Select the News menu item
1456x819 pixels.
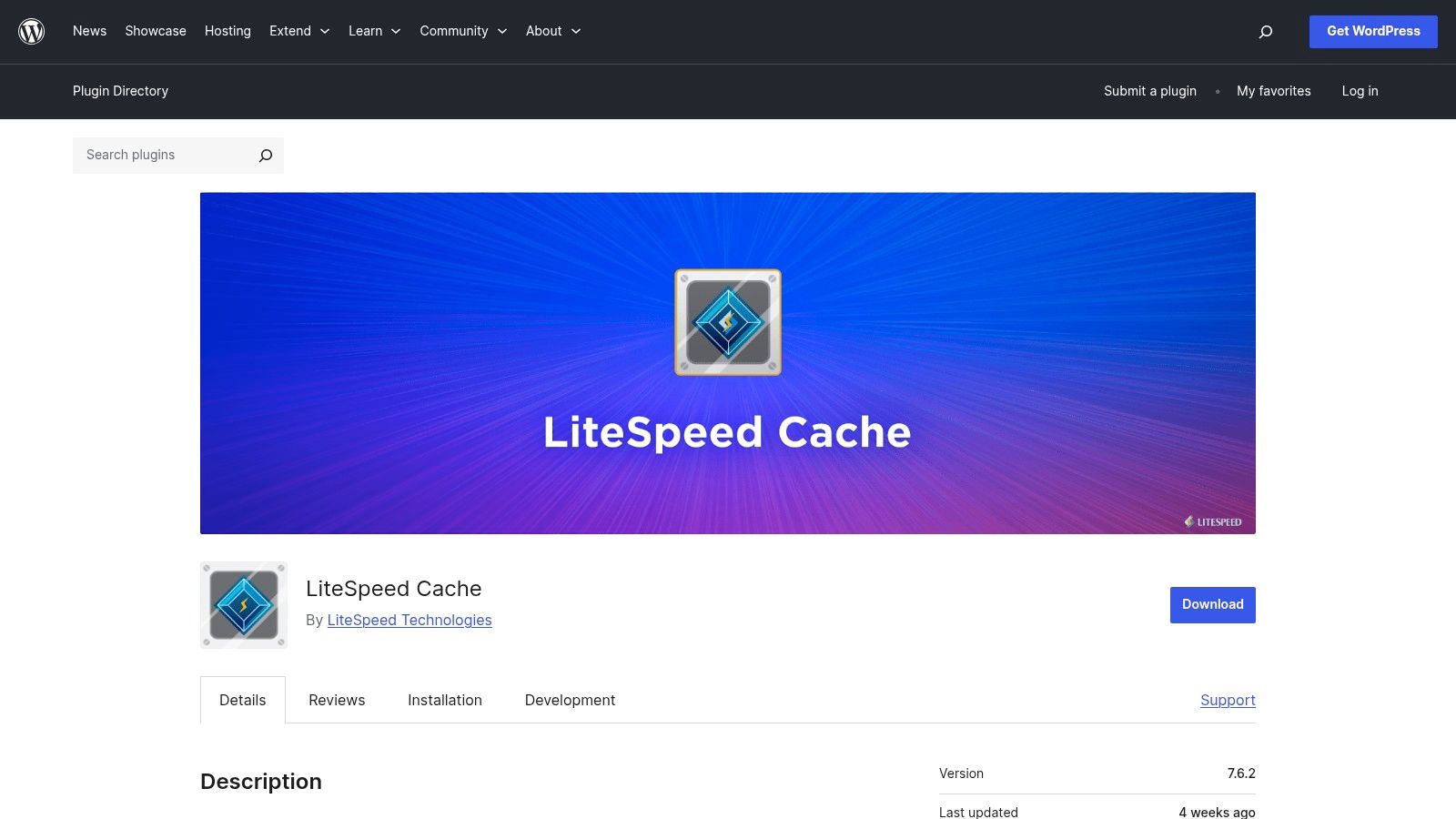(89, 31)
